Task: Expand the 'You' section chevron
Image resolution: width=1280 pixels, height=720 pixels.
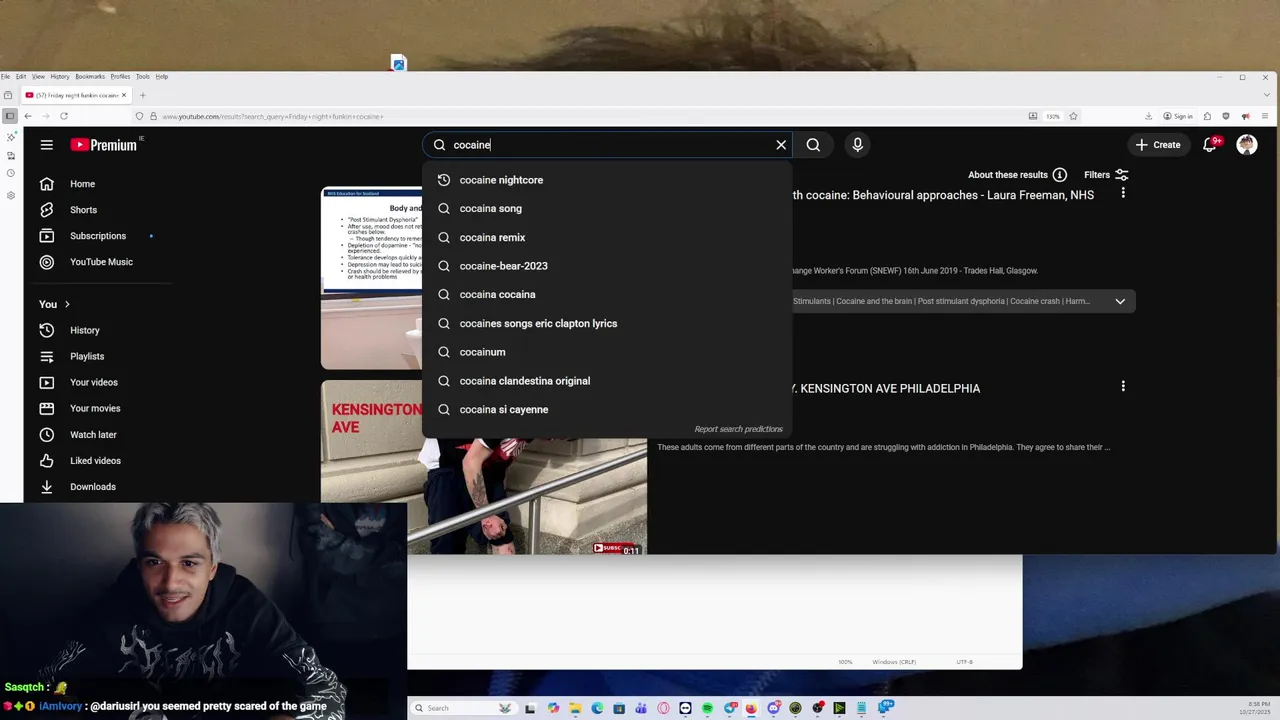Action: [x=67, y=304]
